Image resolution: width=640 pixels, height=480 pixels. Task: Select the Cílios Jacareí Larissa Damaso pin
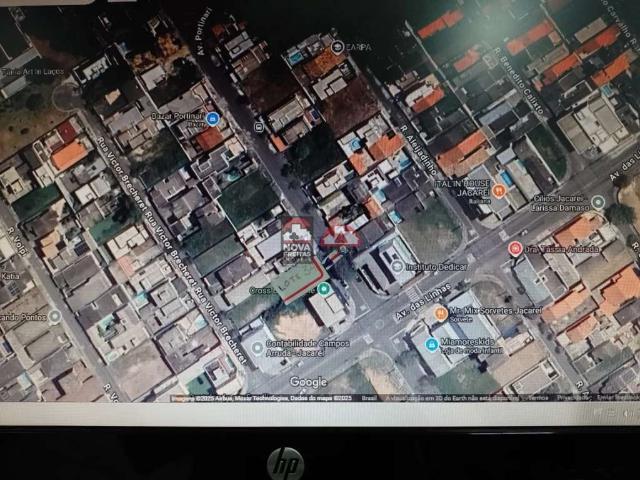(x=598, y=201)
